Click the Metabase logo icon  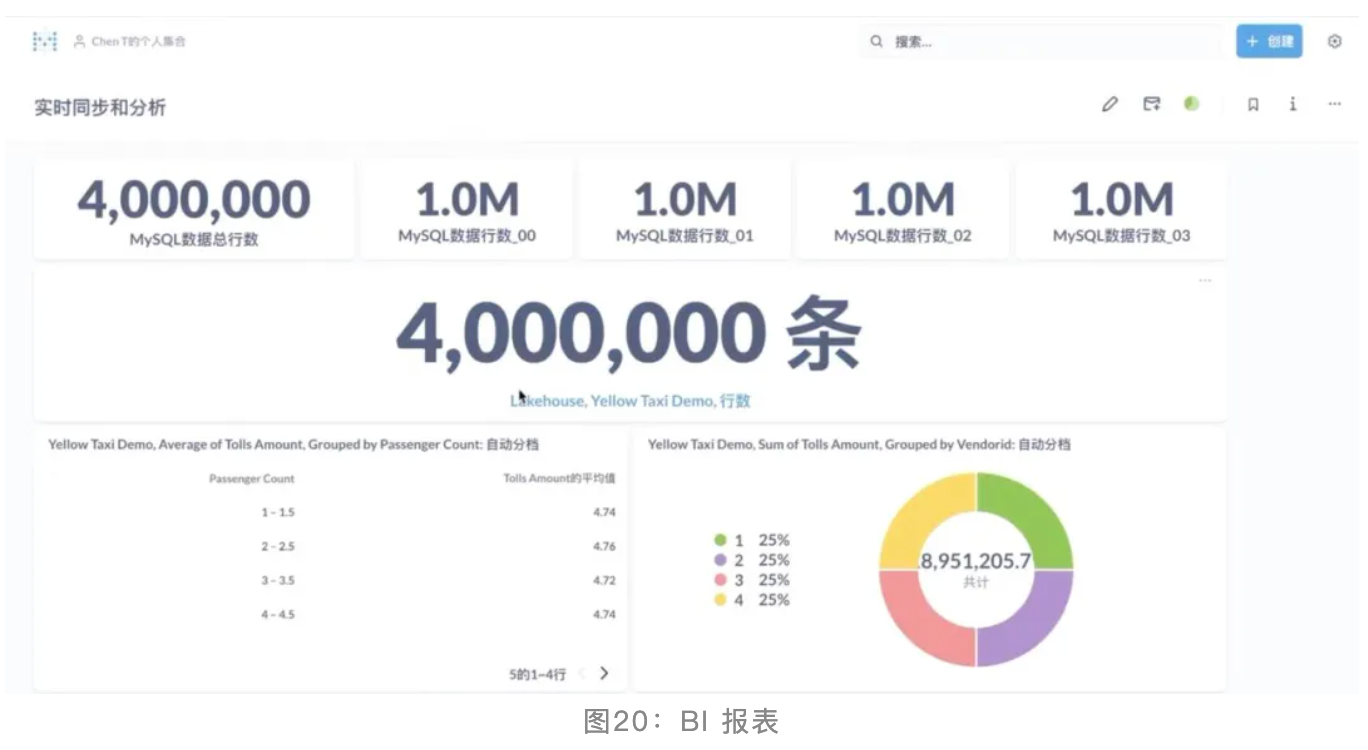point(45,41)
